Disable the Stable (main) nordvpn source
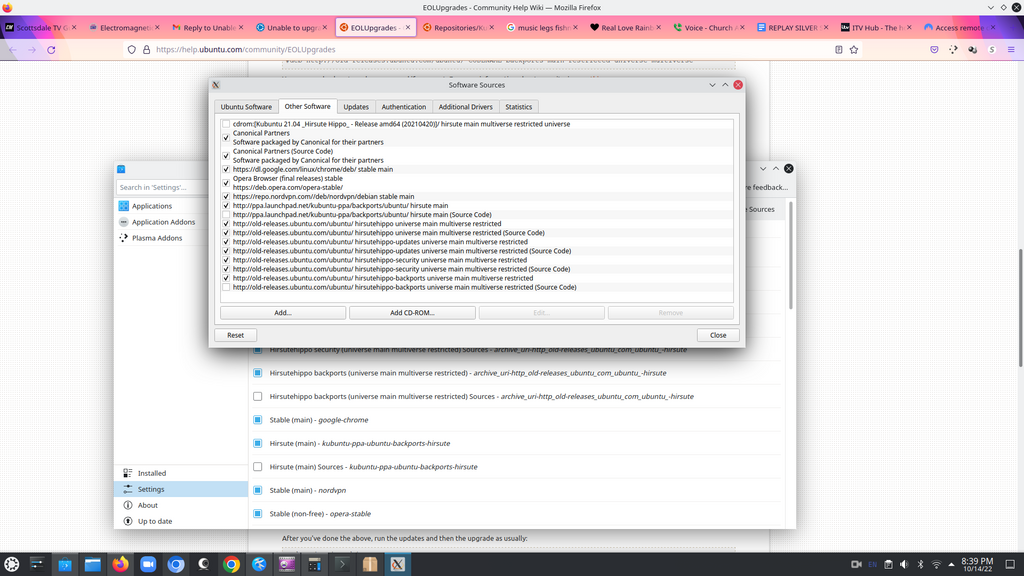This screenshot has height=576, width=1024. (257, 490)
